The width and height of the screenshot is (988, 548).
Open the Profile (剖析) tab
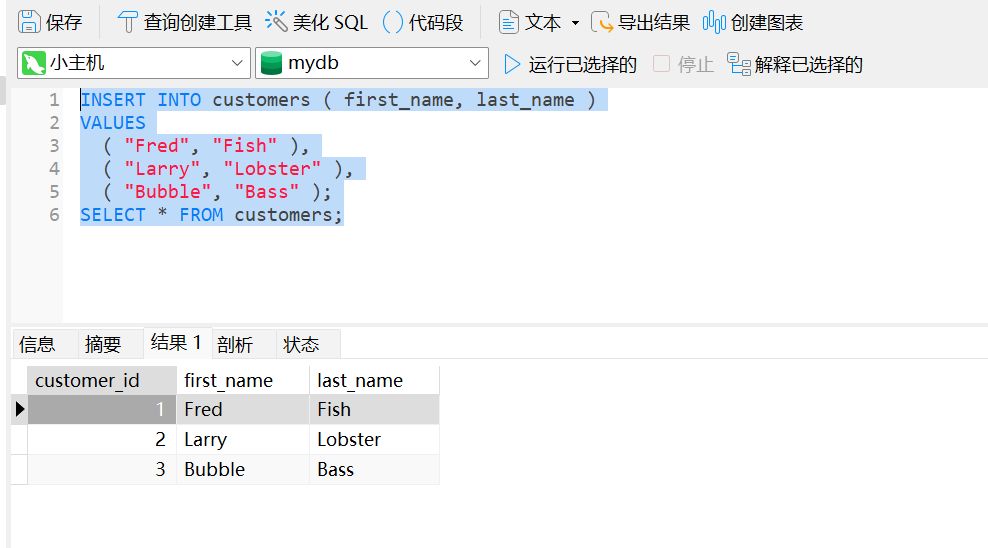pos(234,345)
